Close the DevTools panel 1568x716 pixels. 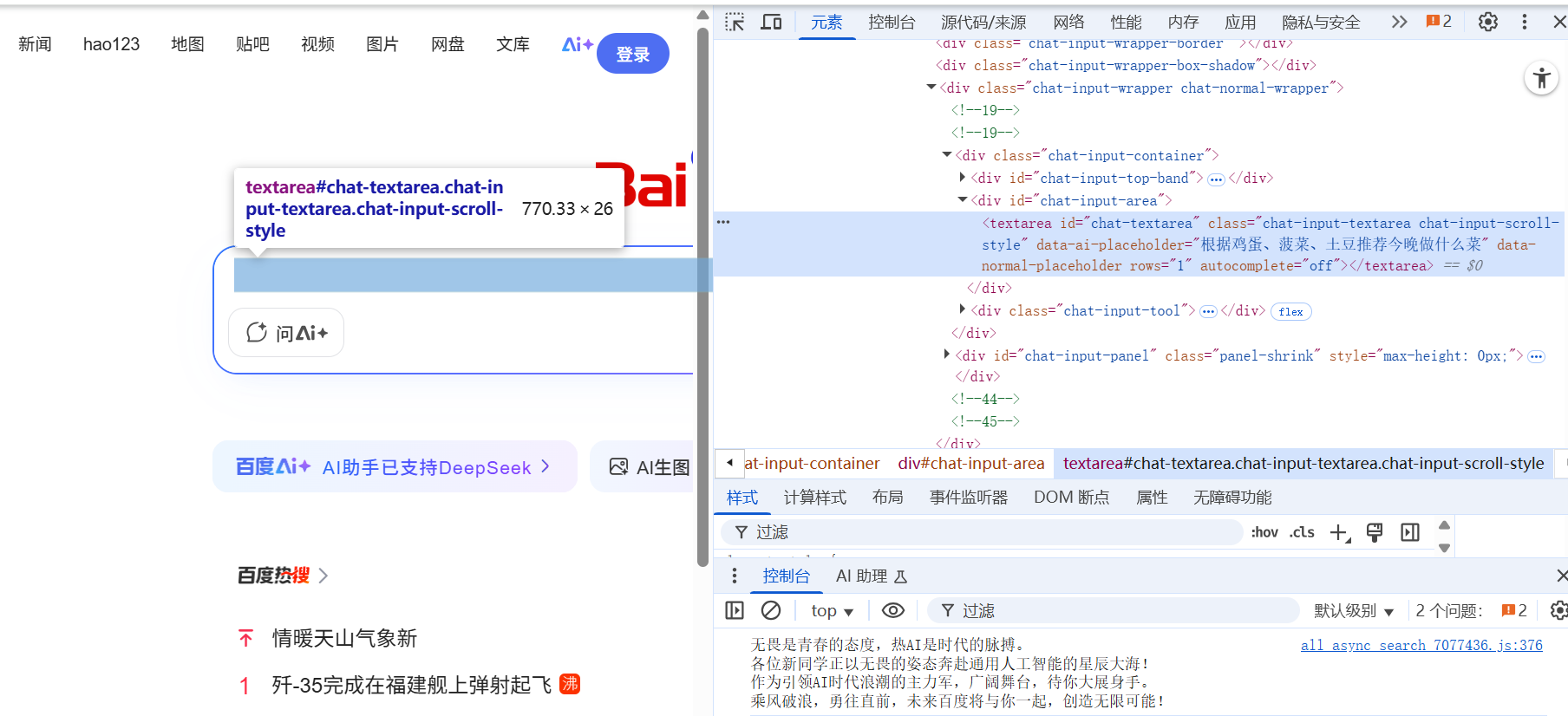coord(1558,22)
